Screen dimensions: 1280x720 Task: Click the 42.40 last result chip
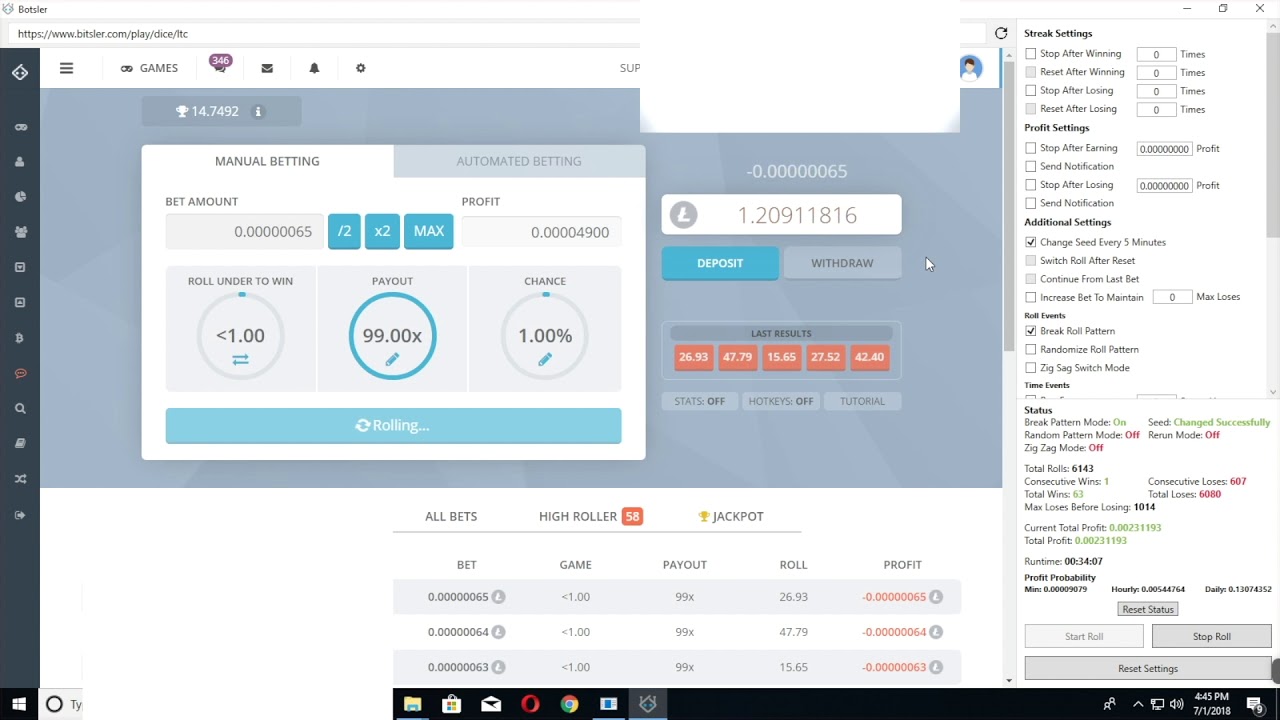[869, 357]
